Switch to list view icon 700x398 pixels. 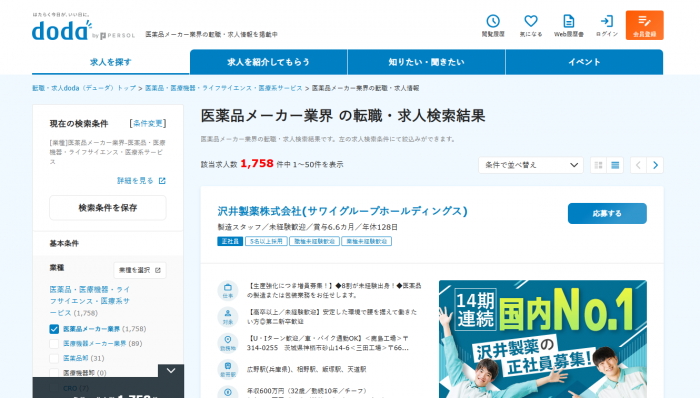click(x=615, y=165)
